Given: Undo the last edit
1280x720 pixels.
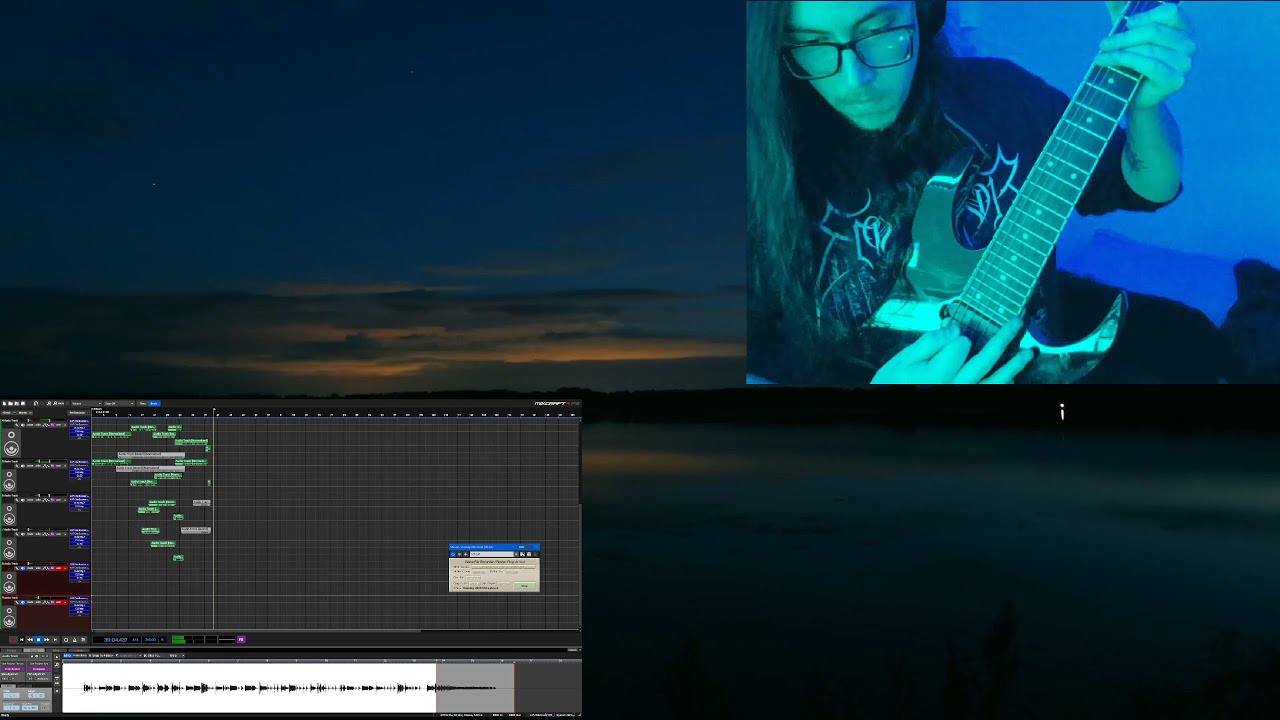Looking at the screenshot, I should pyautogui.click(x=36, y=404).
